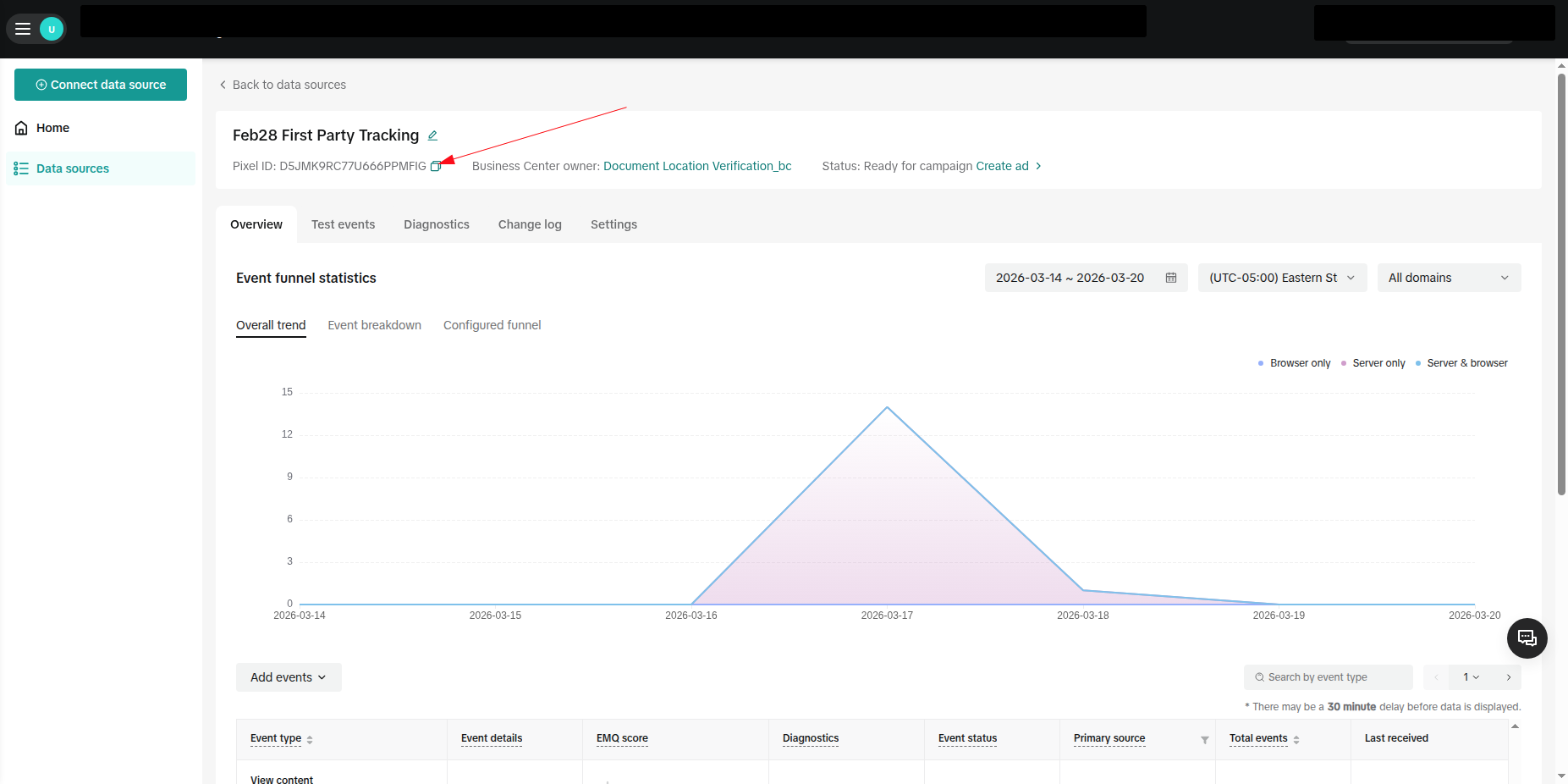Go to Home in the sidebar
Screen dimensions: 1568x784
(52, 128)
